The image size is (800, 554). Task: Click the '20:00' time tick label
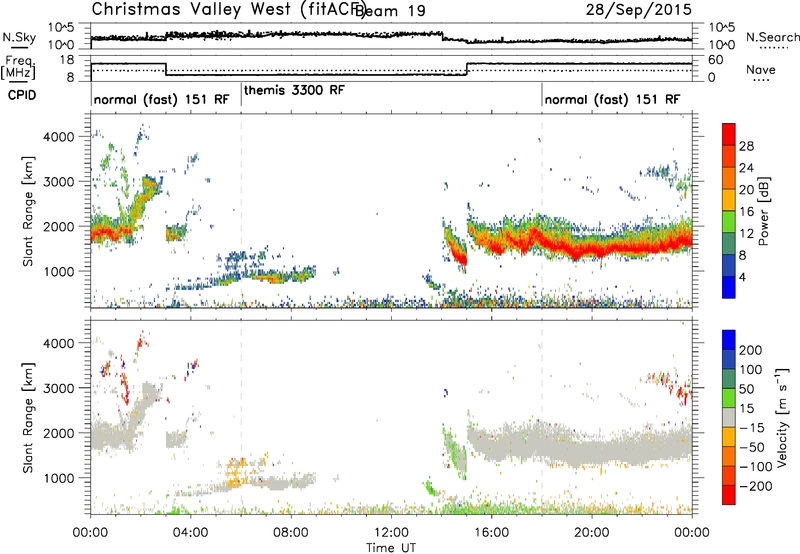(592, 533)
